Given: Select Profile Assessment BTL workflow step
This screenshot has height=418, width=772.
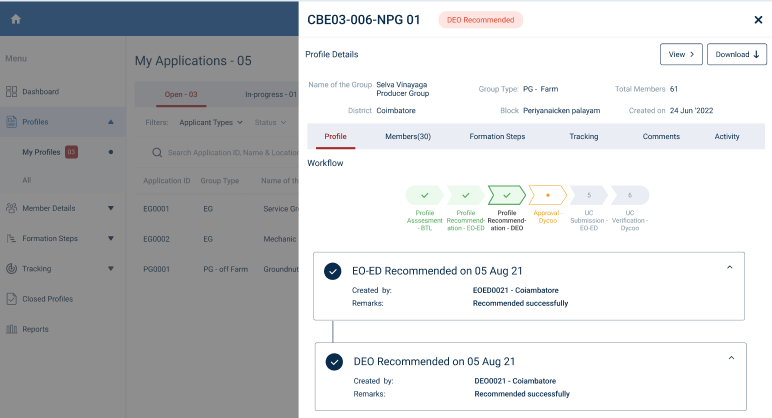Looking at the screenshot, I should (x=425, y=195).
